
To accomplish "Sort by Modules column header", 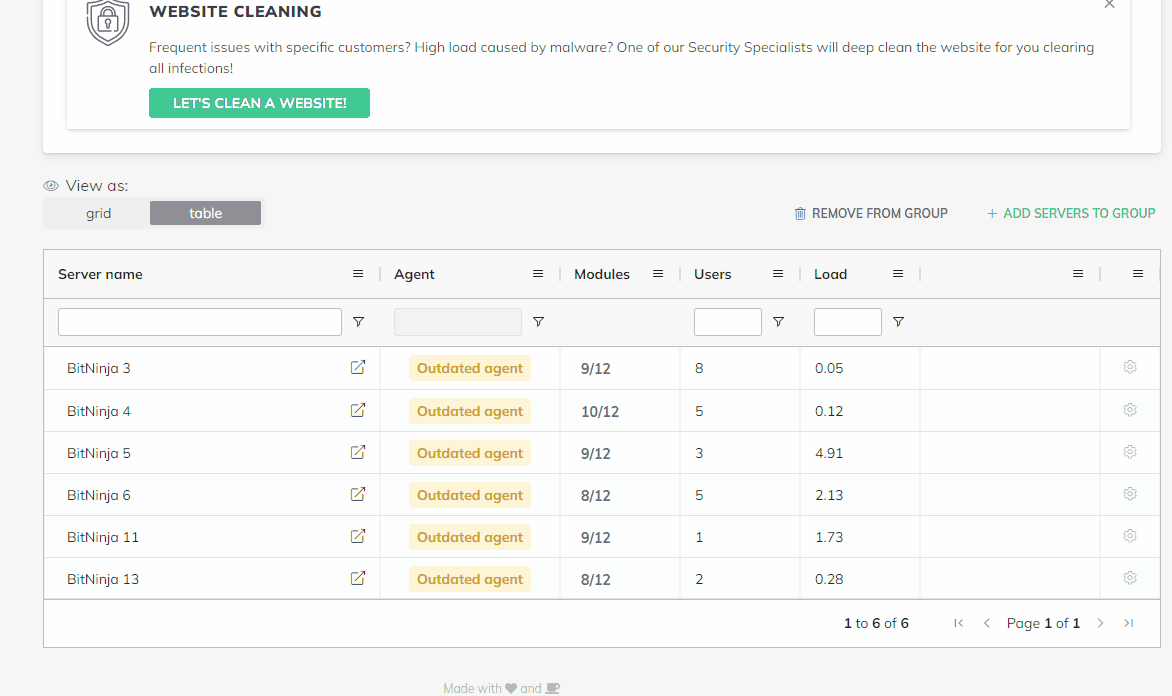I will pyautogui.click(x=602, y=274).
